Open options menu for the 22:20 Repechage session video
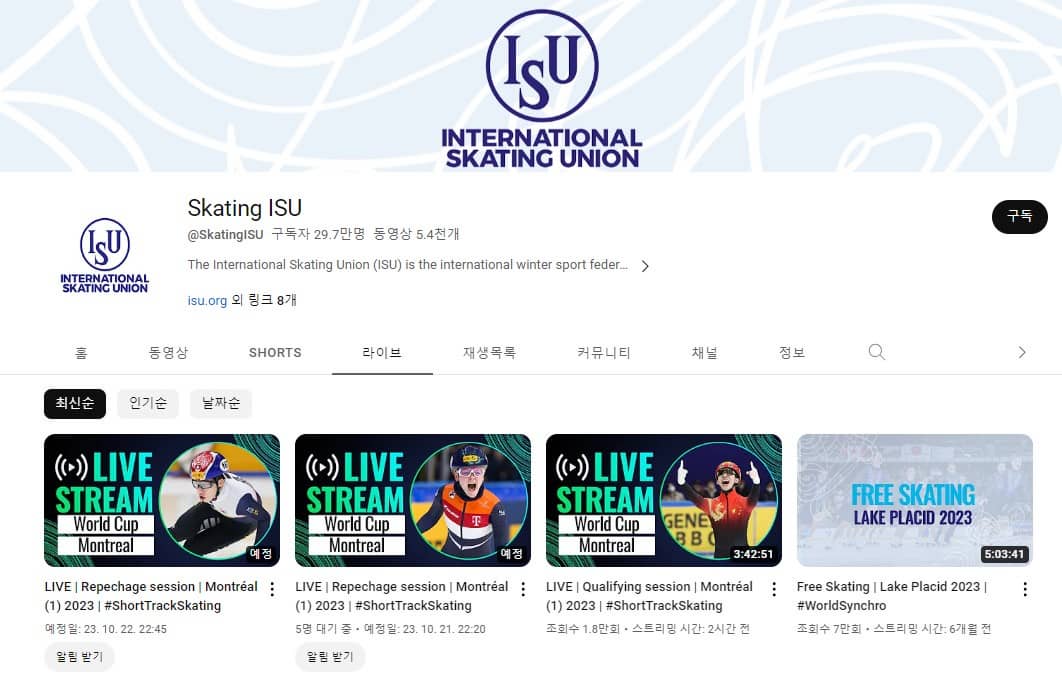The image size is (1062, 680). (523, 589)
